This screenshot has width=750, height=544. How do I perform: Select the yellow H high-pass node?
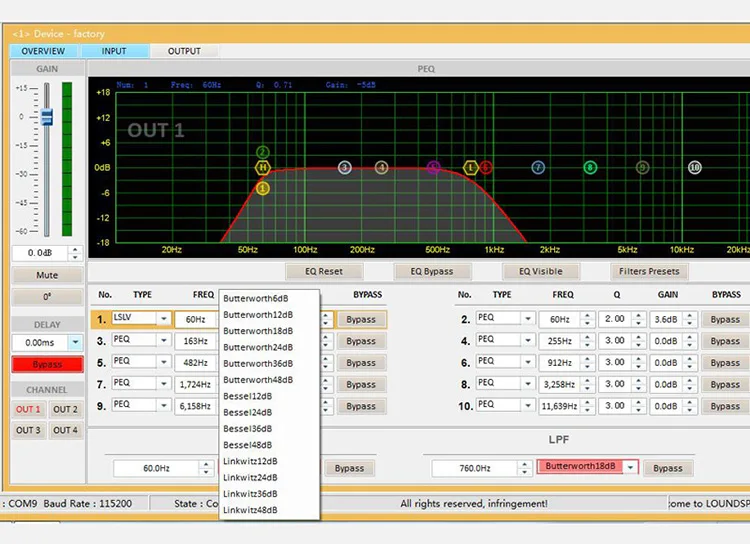[x=263, y=168]
